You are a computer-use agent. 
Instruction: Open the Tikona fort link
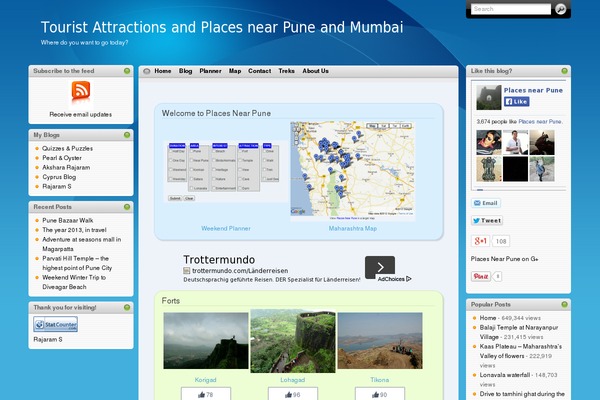tap(380, 380)
